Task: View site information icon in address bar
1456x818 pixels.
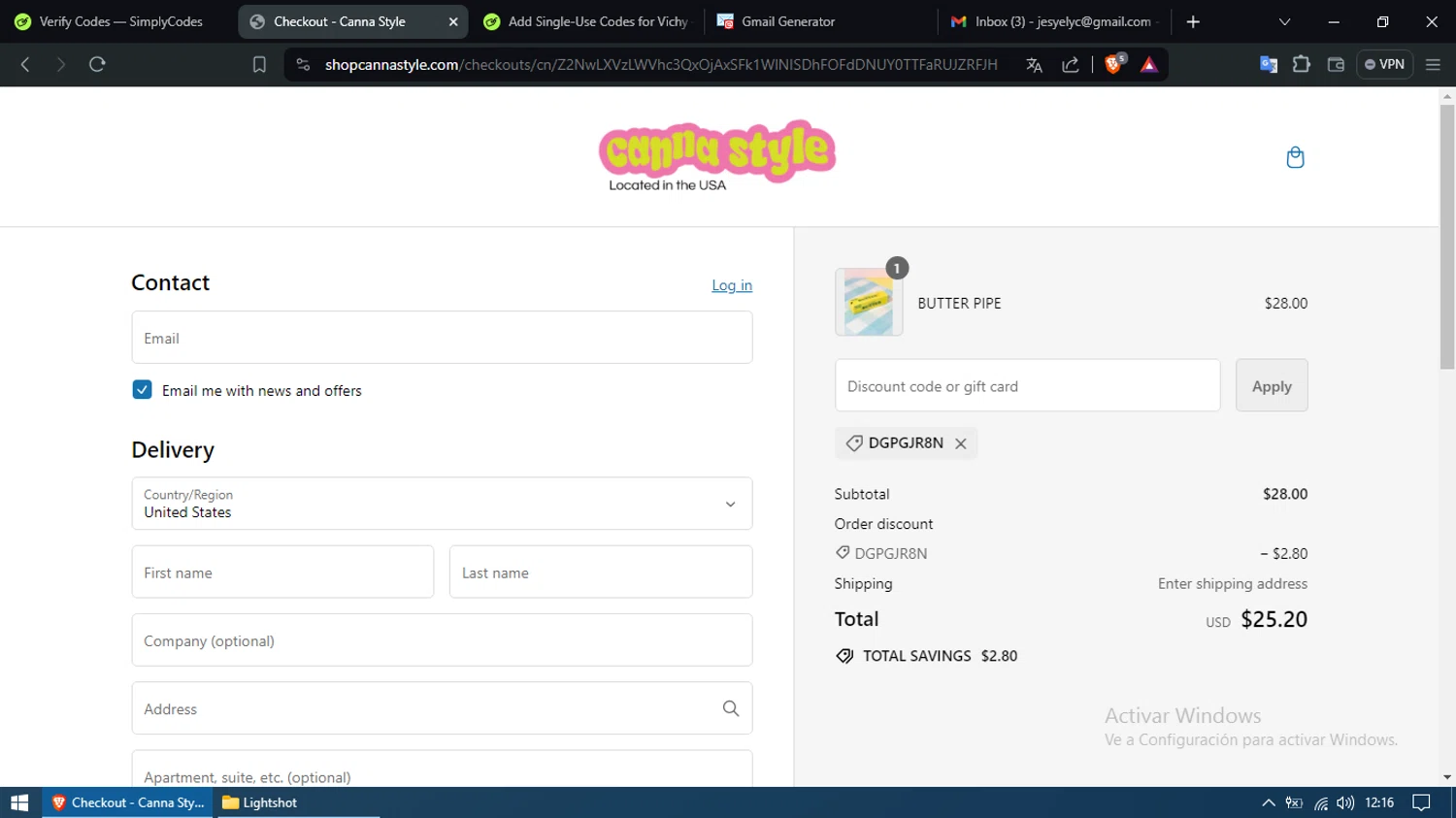Action: pyautogui.click(x=303, y=65)
